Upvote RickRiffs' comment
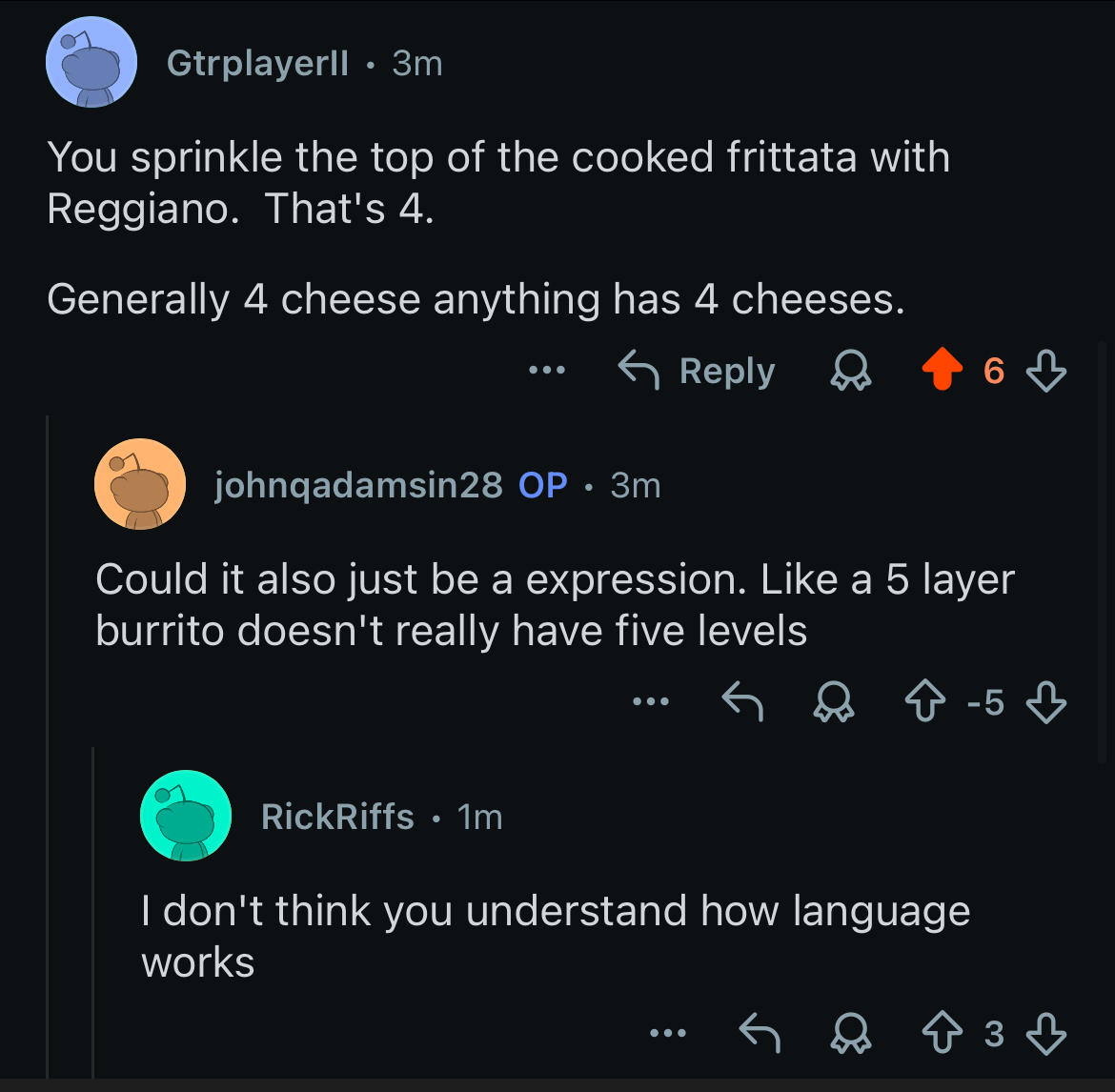The height and width of the screenshot is (1092, 1115). coord(942,1033)
